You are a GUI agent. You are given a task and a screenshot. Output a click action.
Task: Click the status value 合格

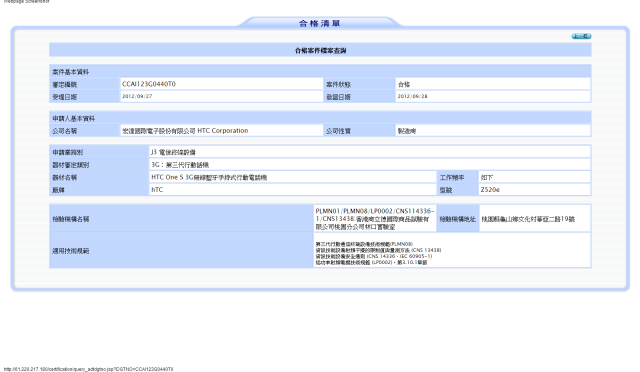pos(404,84)
